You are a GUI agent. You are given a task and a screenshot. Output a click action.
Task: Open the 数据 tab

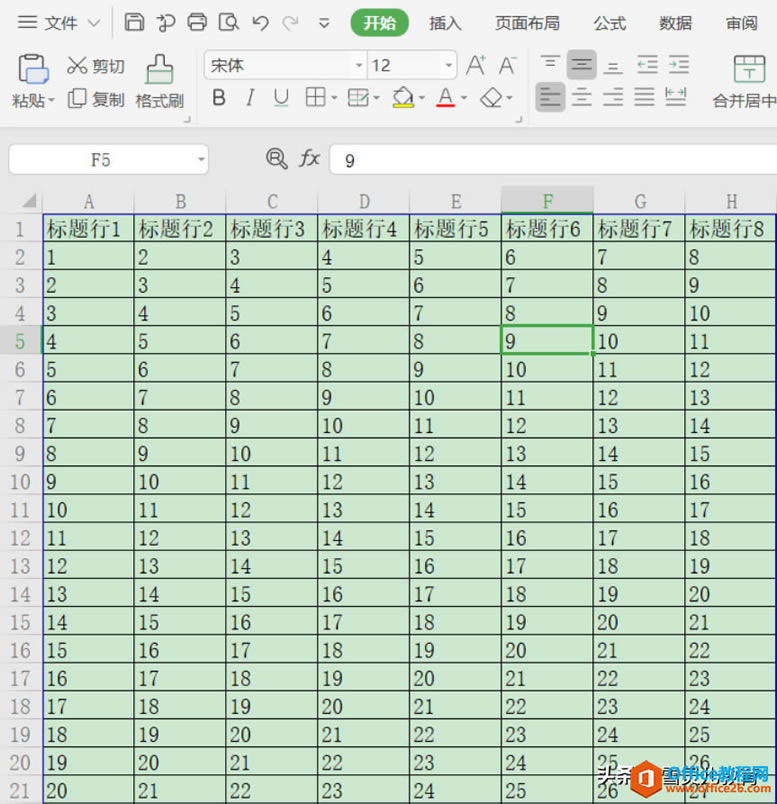coord(675,23)
